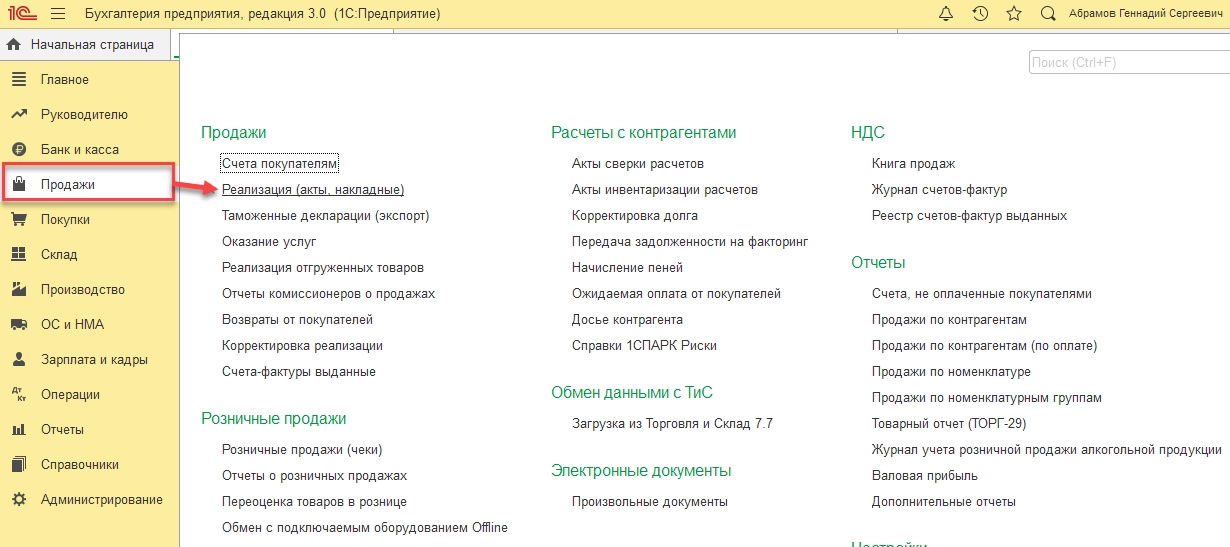Click the Справочники books icon
This screenshot has height=547, width=1230.
[18, 465]
